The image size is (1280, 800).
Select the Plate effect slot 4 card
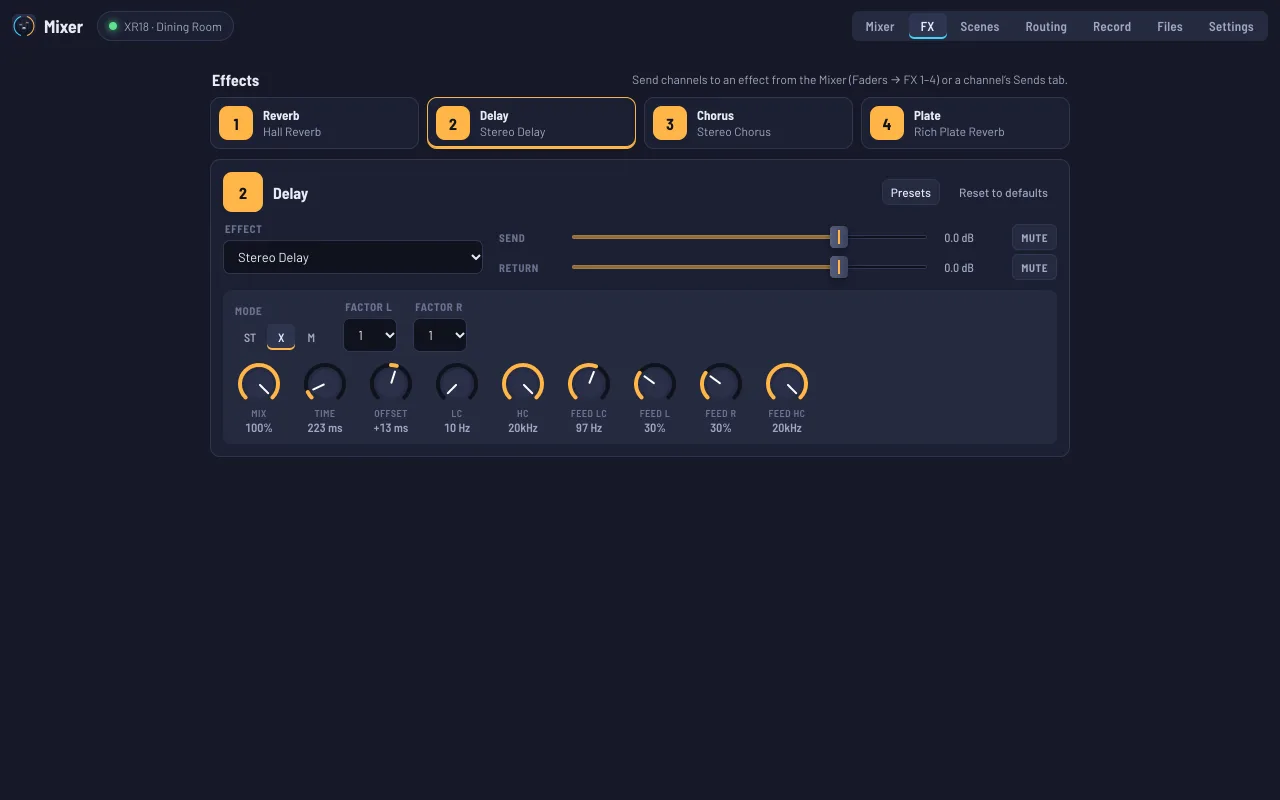point(965,123)
